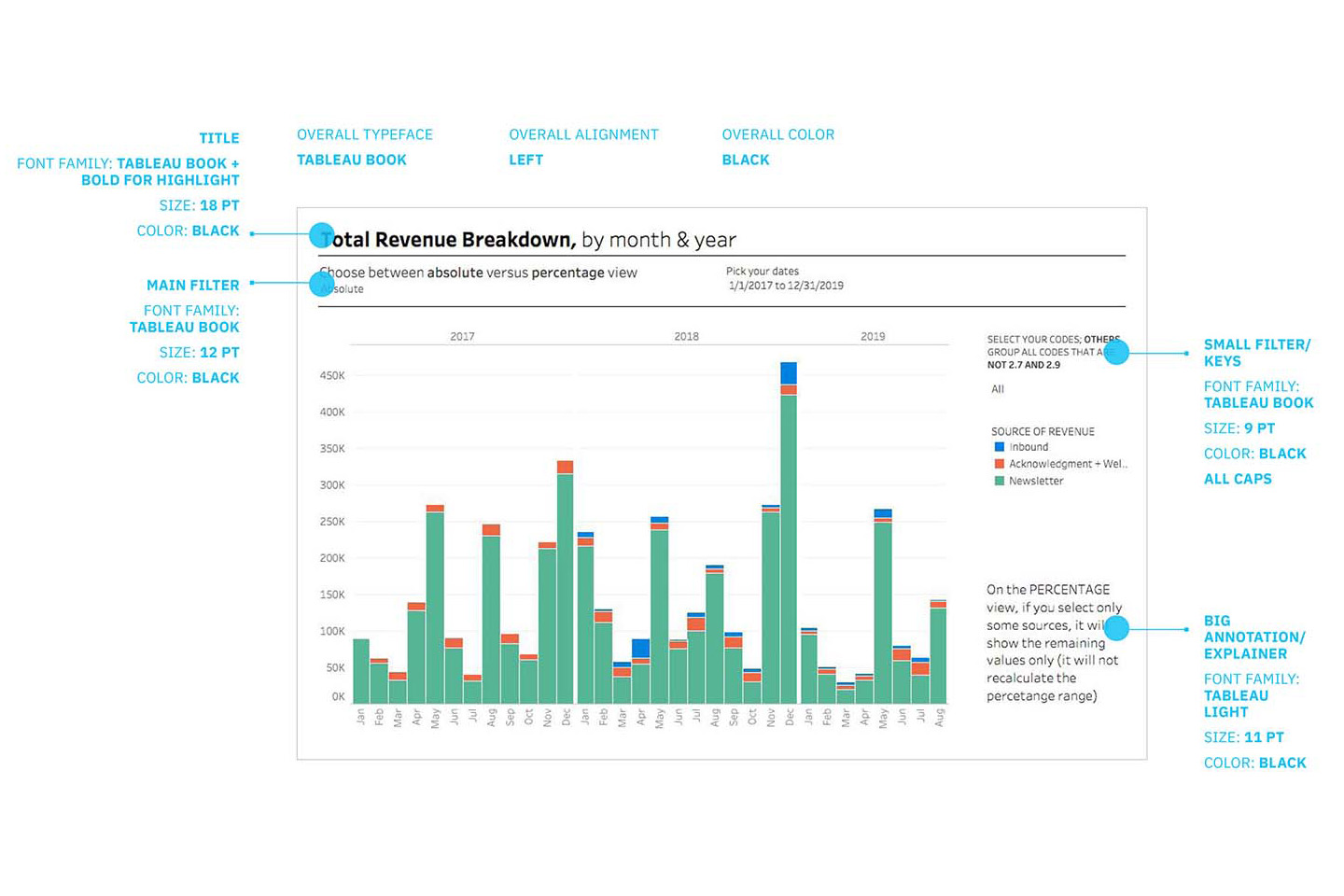
Task: Select the green Newsletter legend swatch
Action: tap(999, 481)
